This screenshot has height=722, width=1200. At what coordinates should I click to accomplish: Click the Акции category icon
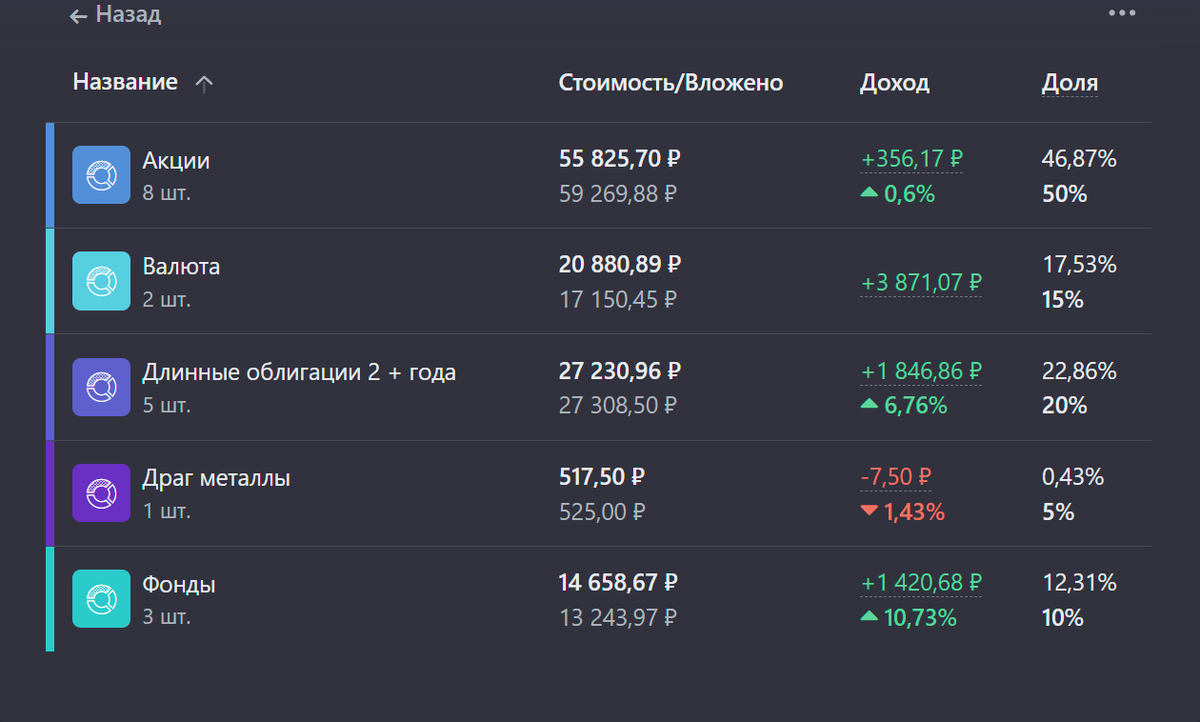pyautogui.click(x=101, y=175)
